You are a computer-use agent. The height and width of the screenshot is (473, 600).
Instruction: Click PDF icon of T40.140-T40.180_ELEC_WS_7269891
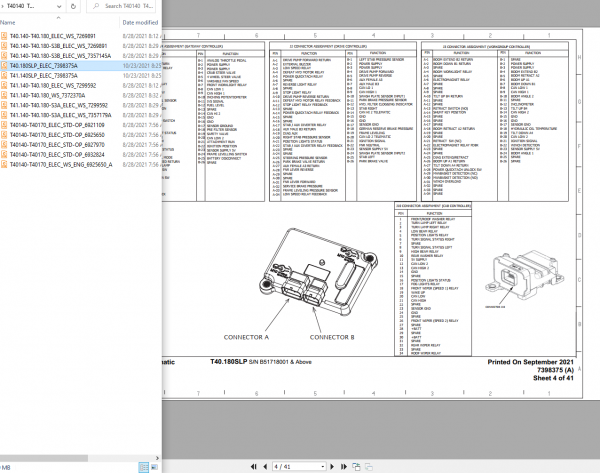(x=4, y=36)
